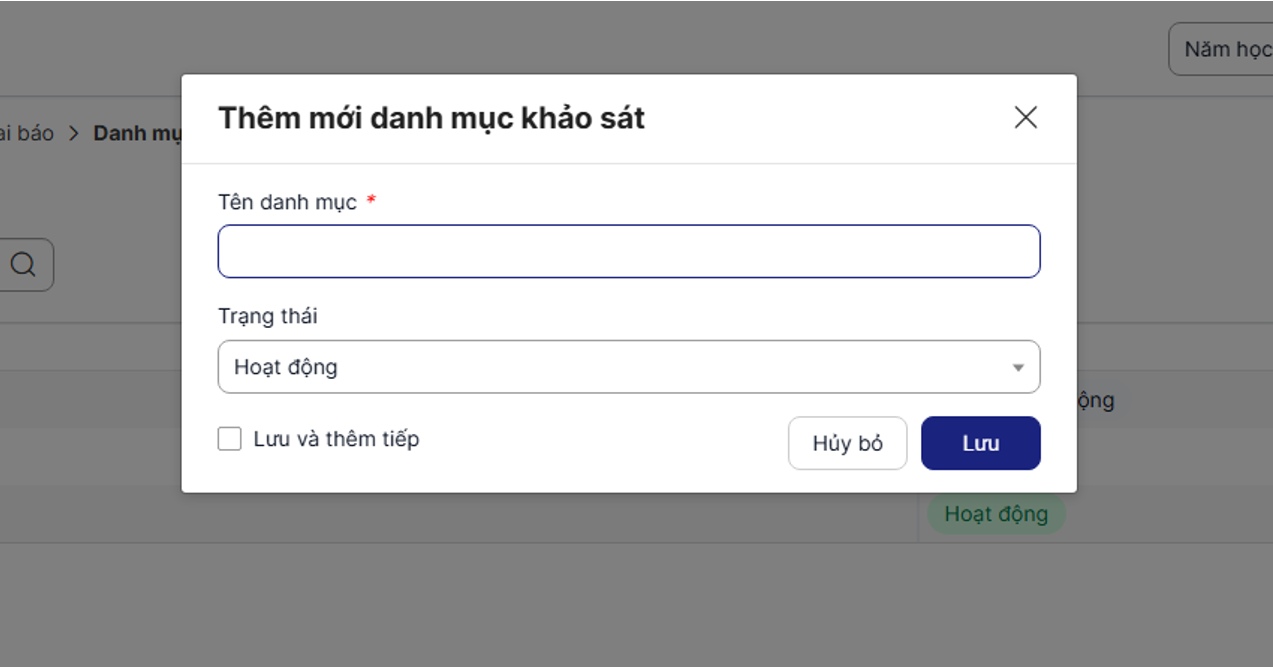Go to the "Danh mục" breadcrumb
Viewport: 1273px width, 667px height.
pyautogui.click(x=137, y=133)
